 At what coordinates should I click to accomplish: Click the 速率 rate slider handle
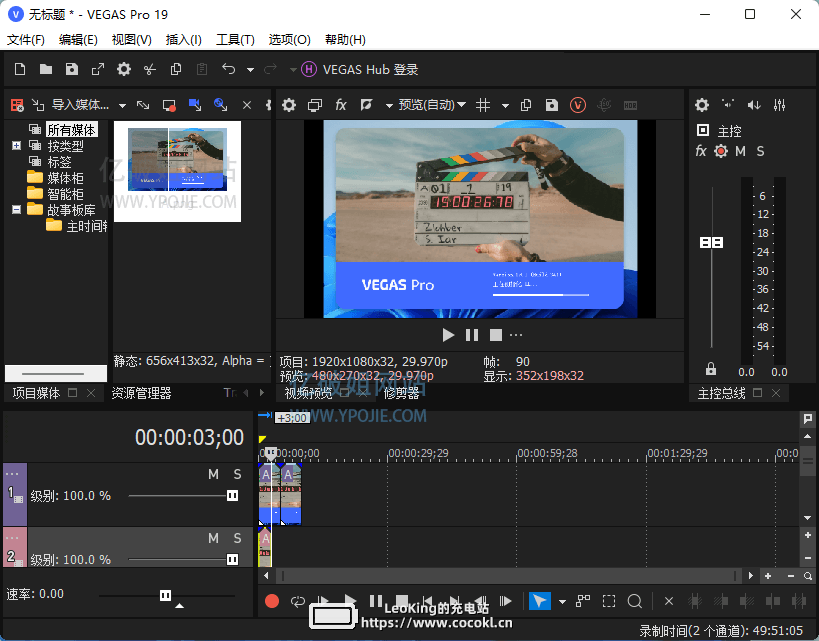coord(165,596)
